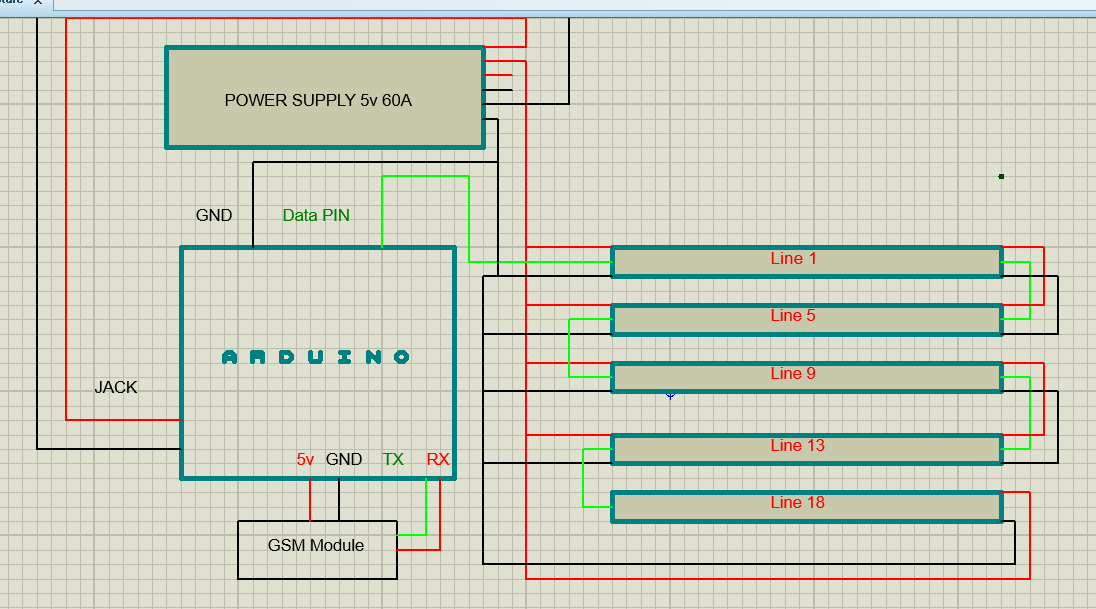Click the green TX pin label
This screenshot has width=1096, height=609.
pyautogui.click(x=393, y=459)
